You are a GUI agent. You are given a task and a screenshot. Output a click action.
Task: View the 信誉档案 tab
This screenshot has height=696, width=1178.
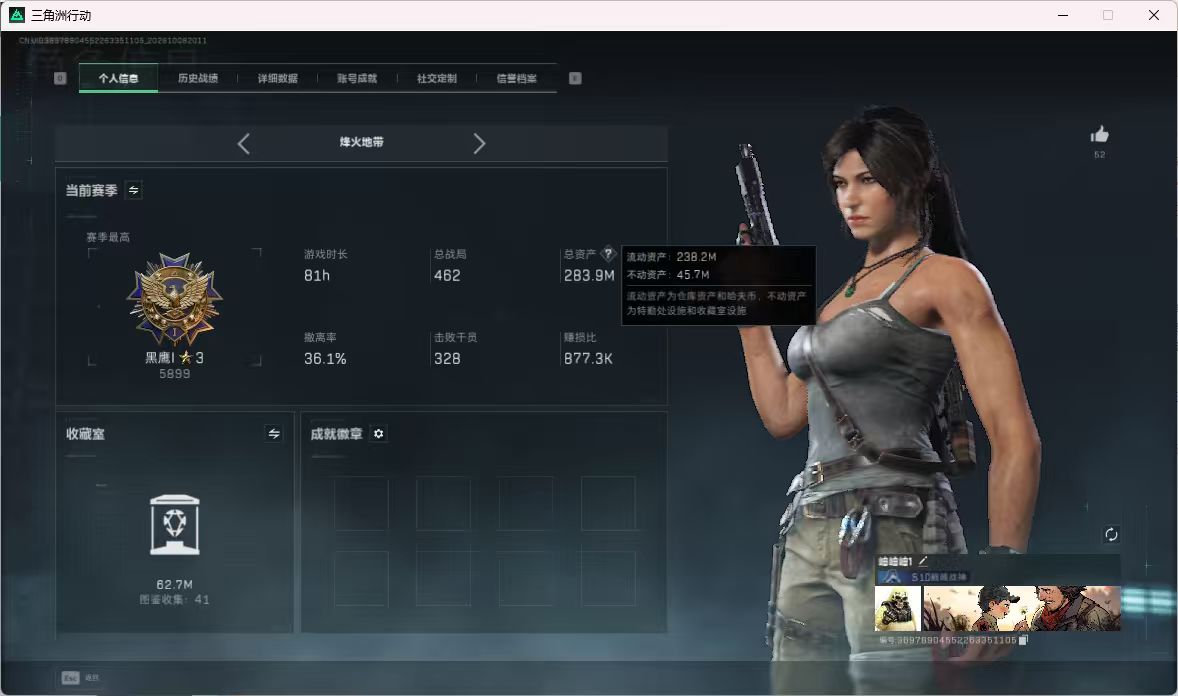tap(516, 78)
